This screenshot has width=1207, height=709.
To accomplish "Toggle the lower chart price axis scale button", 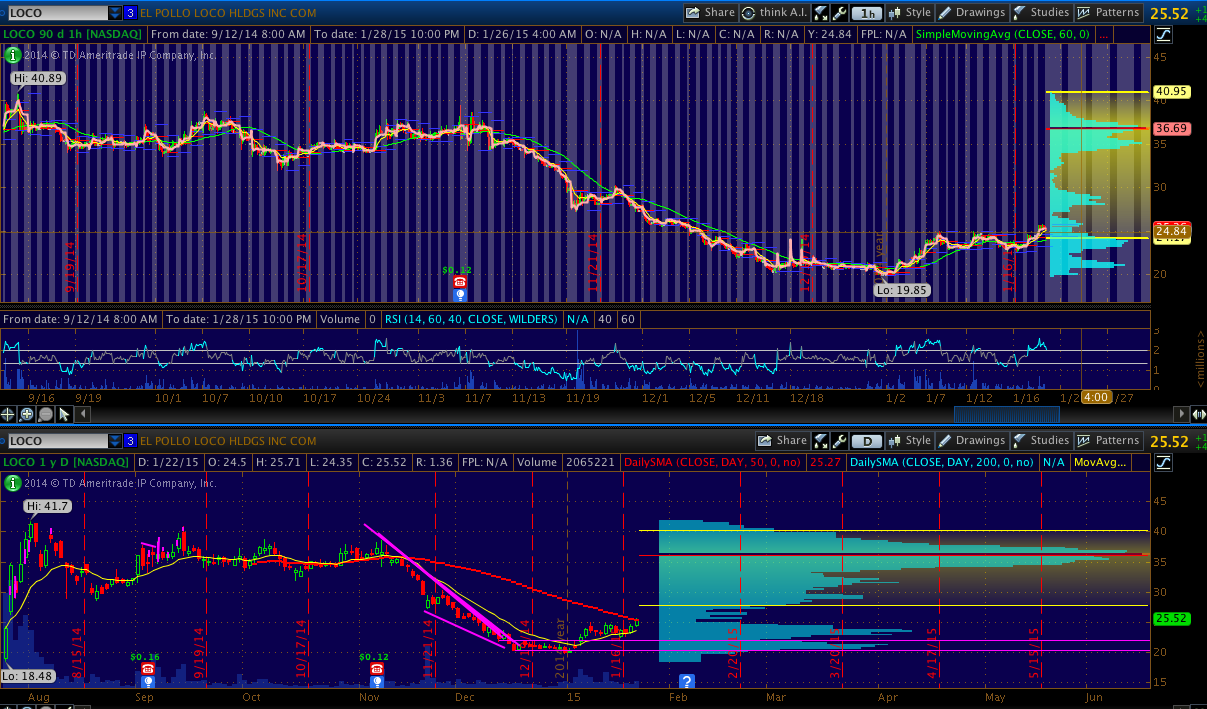I will pyautogui.click(x=1163, y=463).
